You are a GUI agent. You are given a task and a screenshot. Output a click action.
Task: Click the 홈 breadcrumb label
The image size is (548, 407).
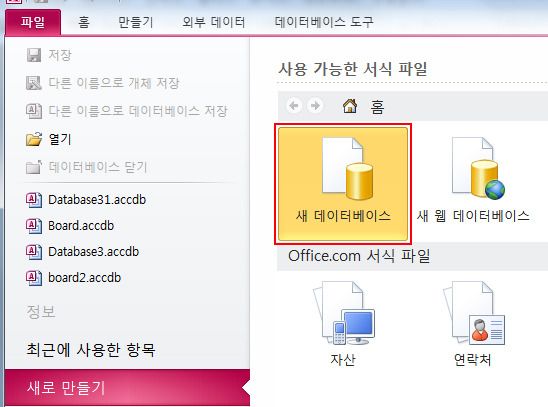pos(377,107)
